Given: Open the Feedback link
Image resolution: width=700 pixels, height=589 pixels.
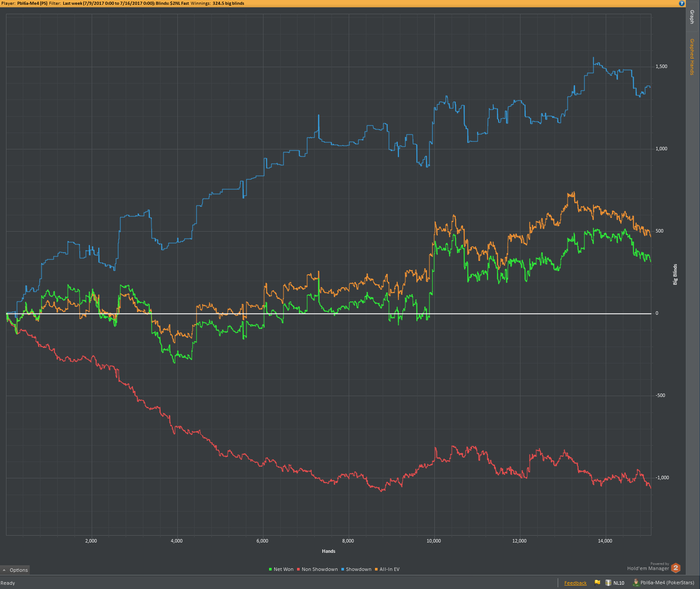Looking at the screenshot, I should [x=575, y=583].
